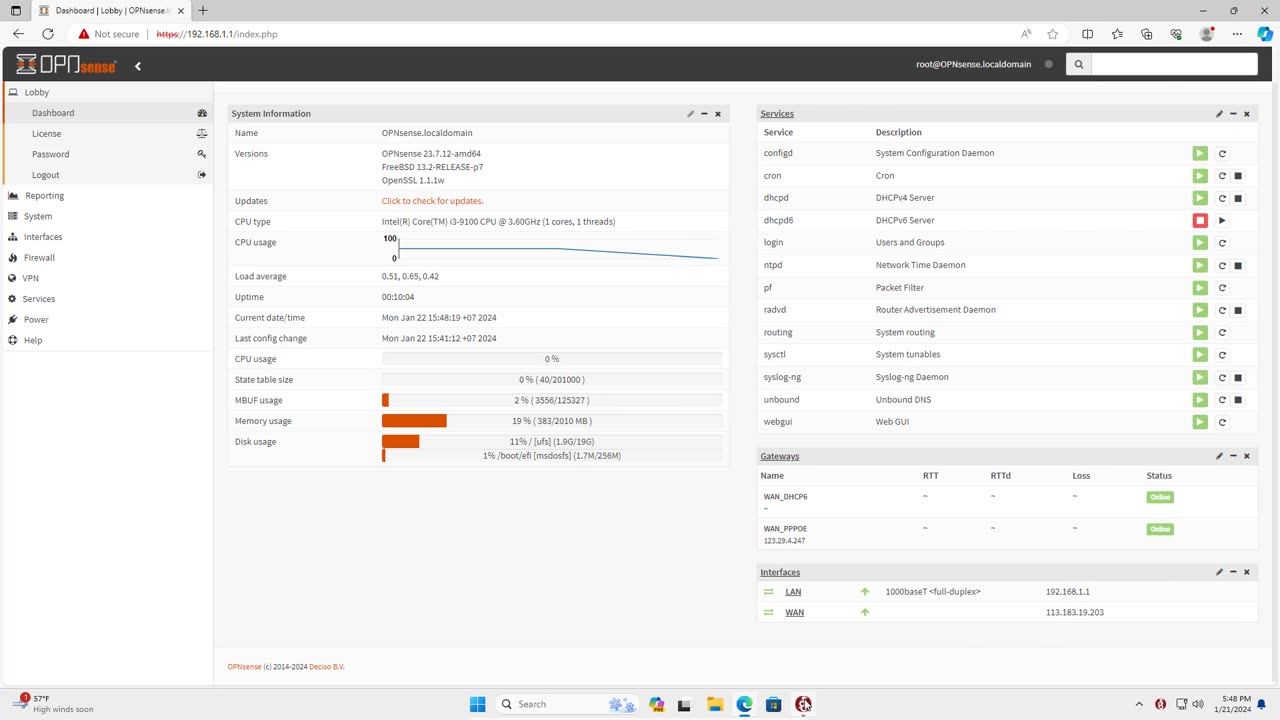This screenshot has width=1280, height=720.
Task: Click the Deciso B.V. footer link
Action: pos(327,667)
